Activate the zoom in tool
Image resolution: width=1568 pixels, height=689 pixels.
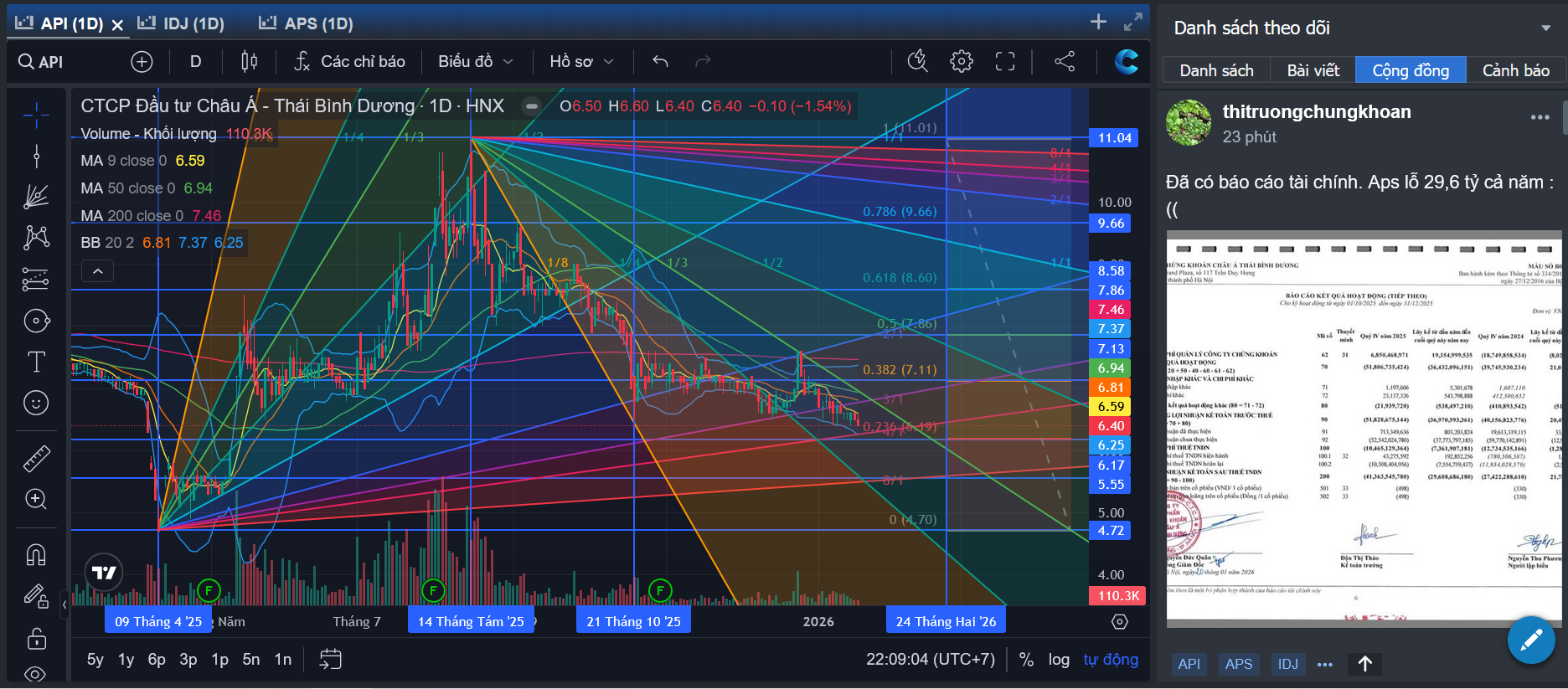(36, 499)
